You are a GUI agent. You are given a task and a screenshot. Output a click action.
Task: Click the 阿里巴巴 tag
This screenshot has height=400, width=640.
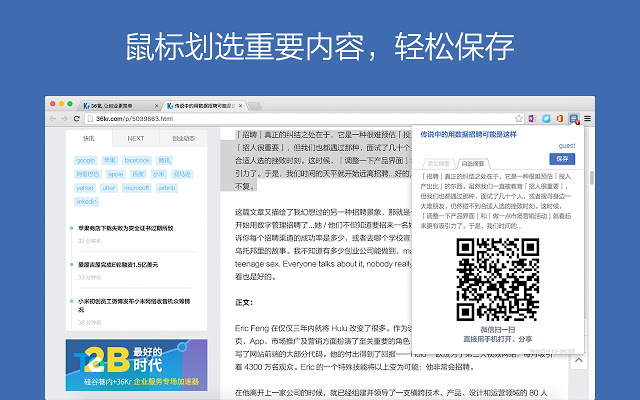(88, 174)
